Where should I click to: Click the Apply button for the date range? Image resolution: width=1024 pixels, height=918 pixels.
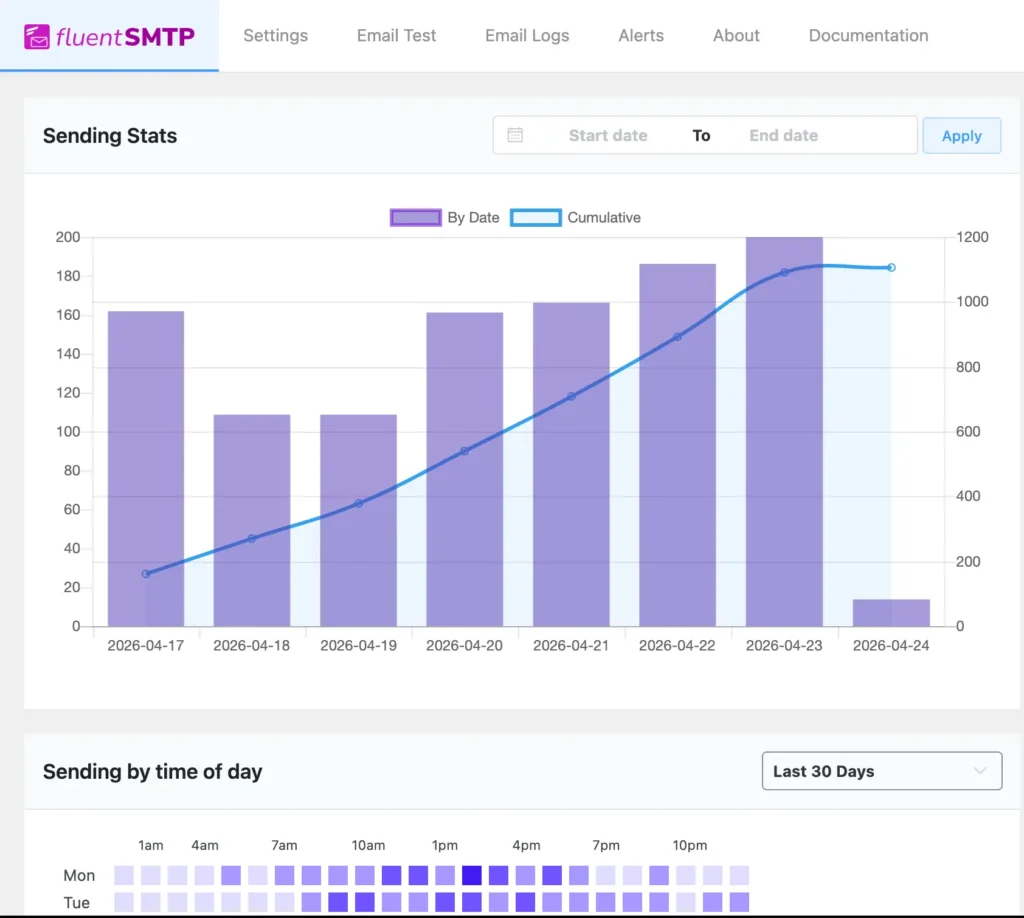pos(961,135)
